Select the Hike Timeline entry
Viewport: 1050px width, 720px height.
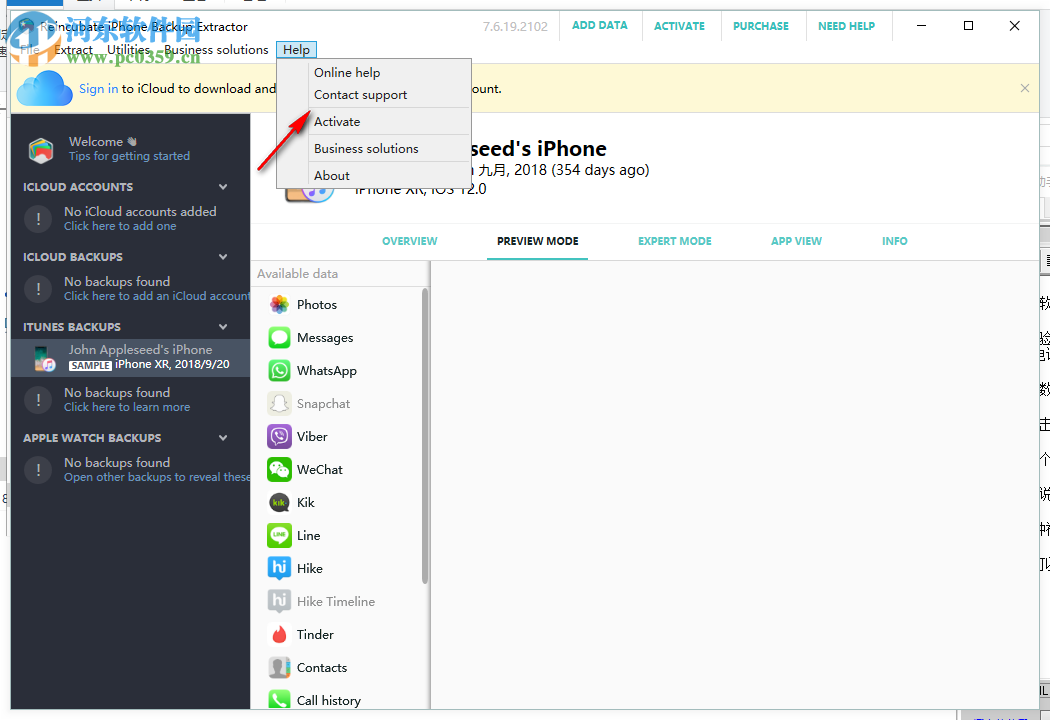click(337, 601)
